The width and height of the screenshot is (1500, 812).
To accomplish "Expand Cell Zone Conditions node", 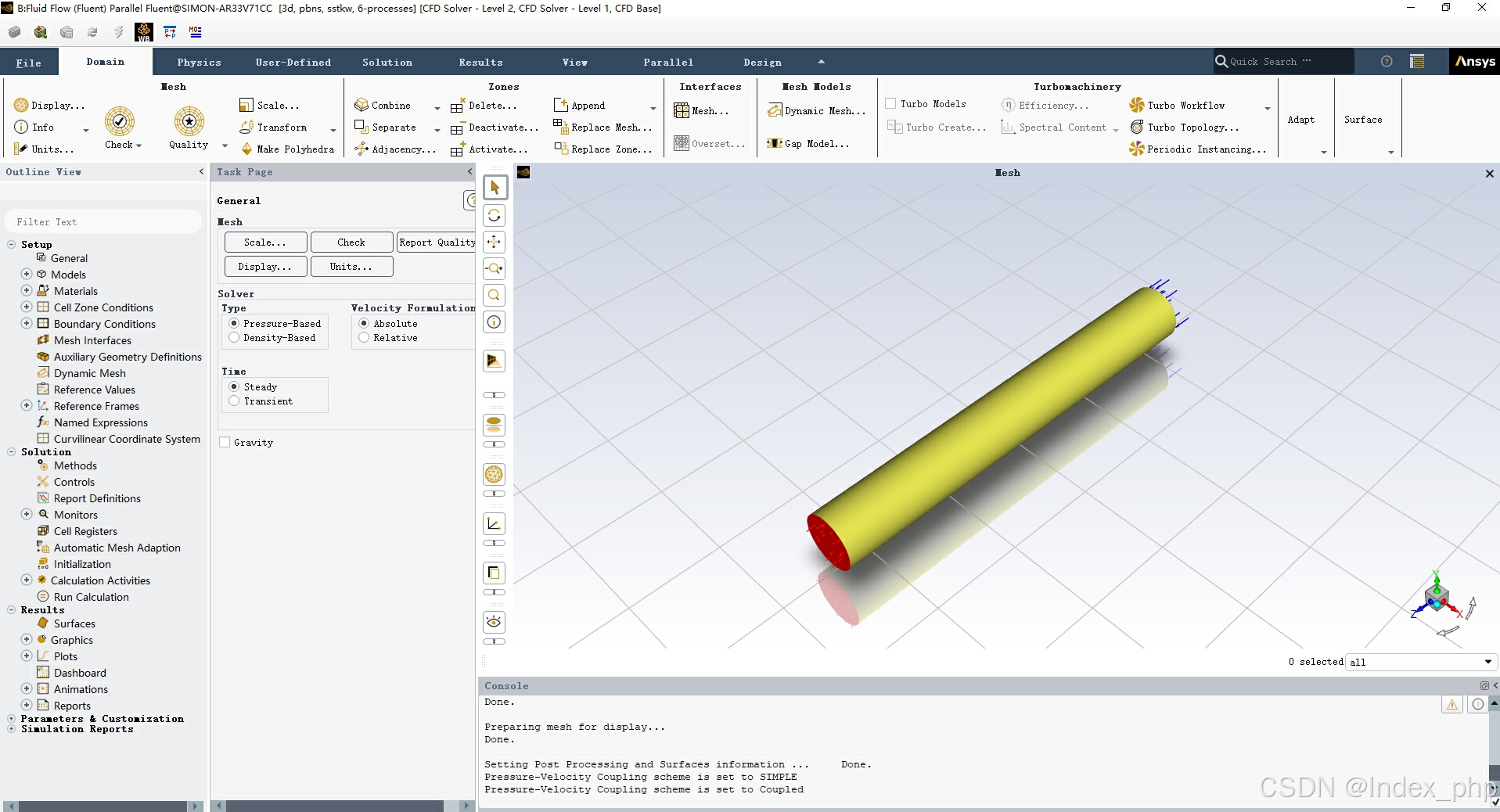I will click(x=27, y=307).
